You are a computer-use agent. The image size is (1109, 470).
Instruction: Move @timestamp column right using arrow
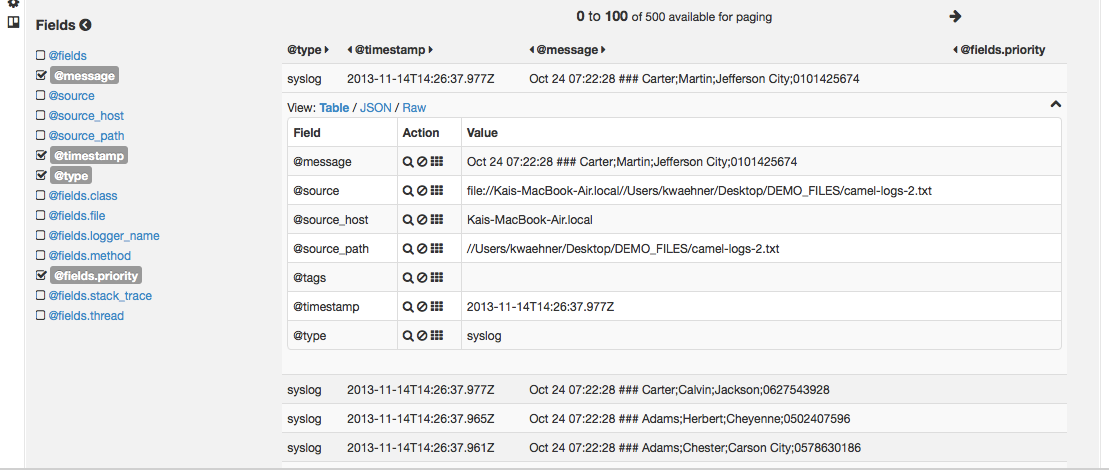[431, 50]
